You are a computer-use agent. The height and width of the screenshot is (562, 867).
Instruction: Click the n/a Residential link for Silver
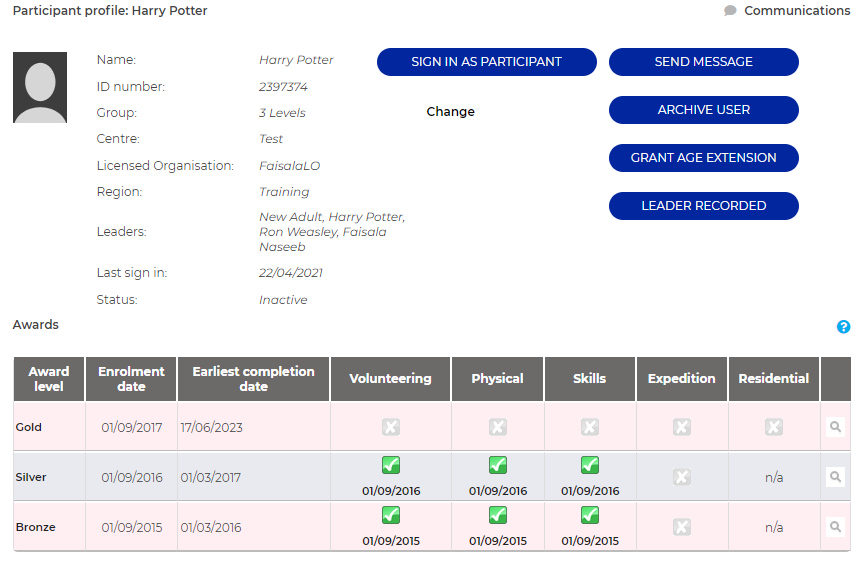pos(773,477)
